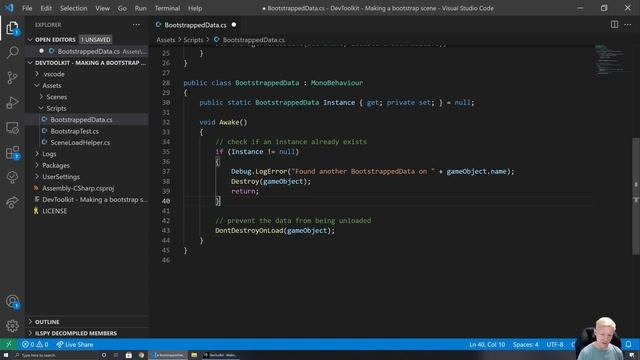Select the BootstrappedData.cs editor tab

tap(195, 24)
